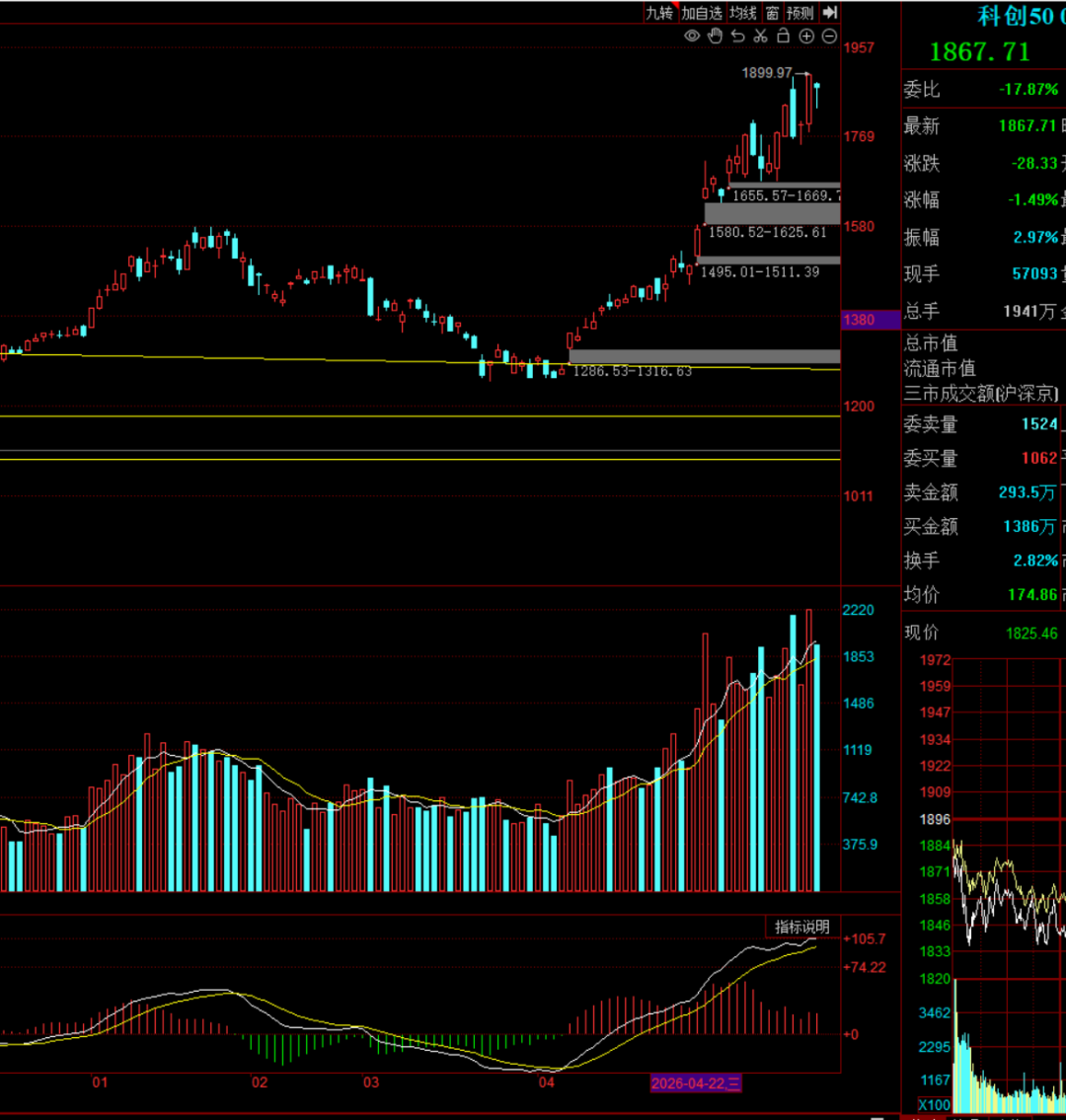Click the 2026-04-22 date marker
Viewport: 1066px width, 1120px height.
(x=696, y=1083)
